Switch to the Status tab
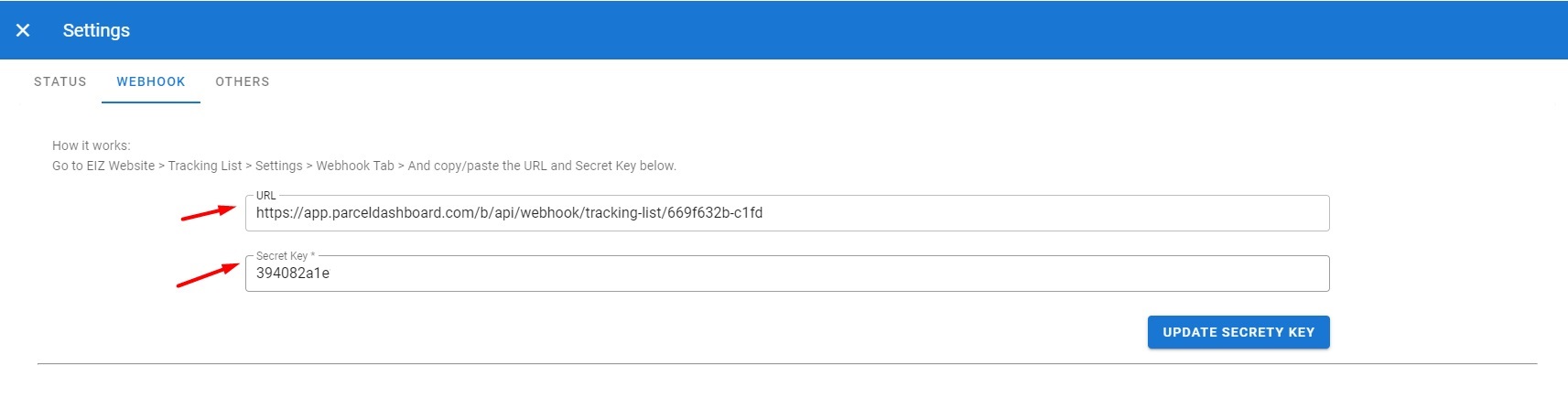 tap(60, 81)
